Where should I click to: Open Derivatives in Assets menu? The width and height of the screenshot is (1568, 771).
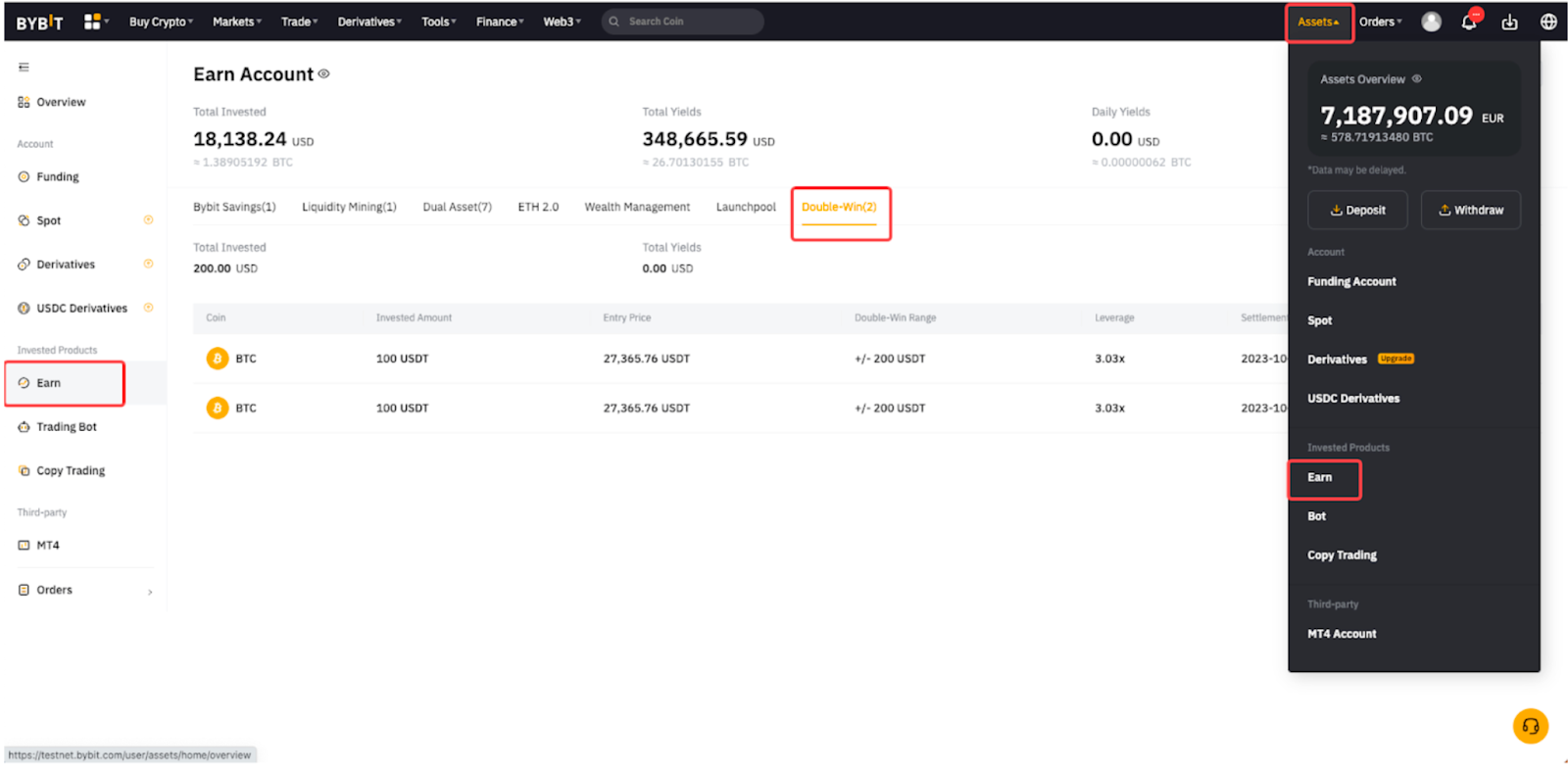(x=1337, y=360)
